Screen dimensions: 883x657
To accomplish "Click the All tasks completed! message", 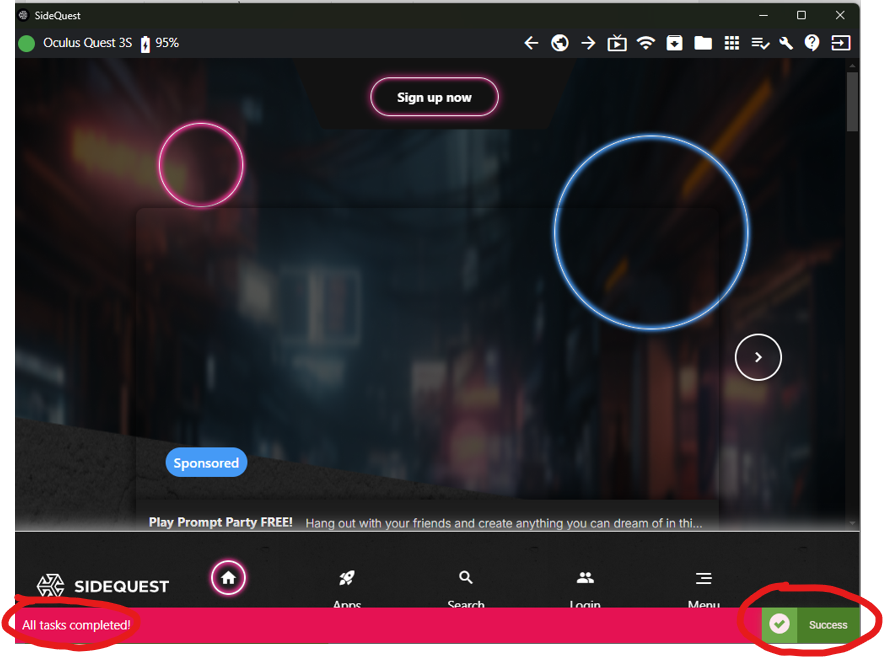I will coord(76,625).
